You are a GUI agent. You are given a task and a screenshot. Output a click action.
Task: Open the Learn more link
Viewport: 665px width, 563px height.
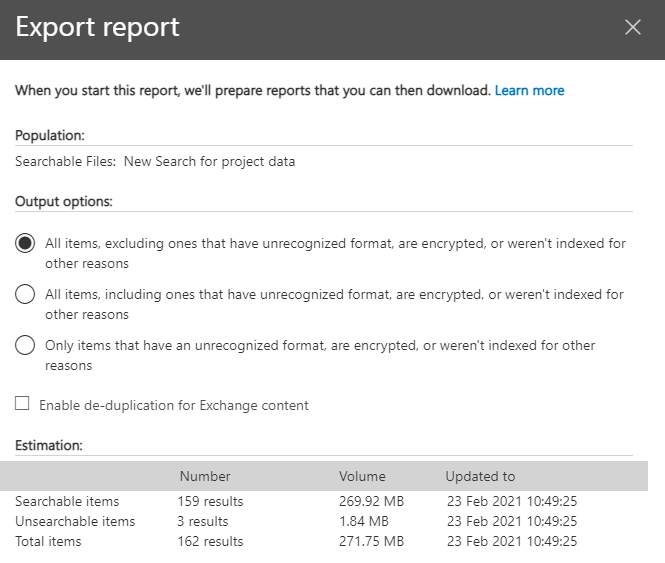(529, 91)
